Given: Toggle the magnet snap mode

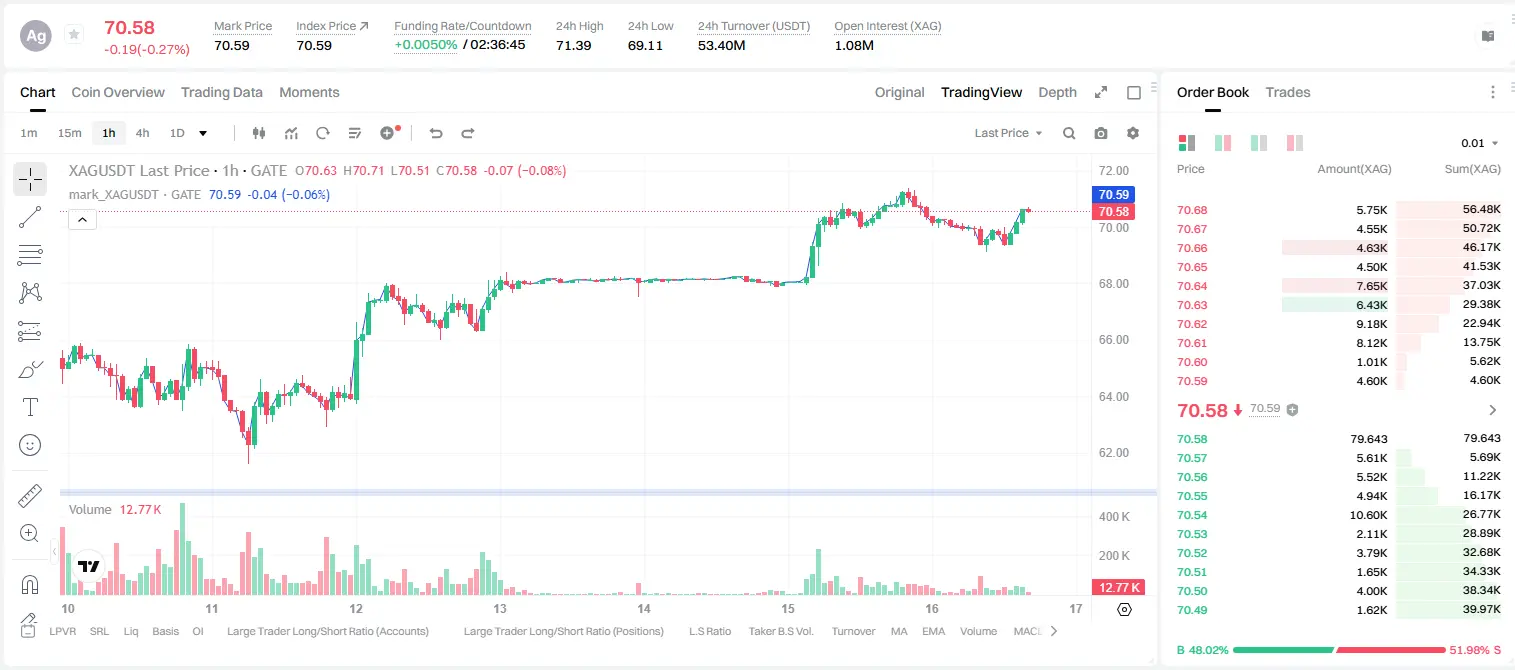Looking at the screenshot, I should point(30,585).
